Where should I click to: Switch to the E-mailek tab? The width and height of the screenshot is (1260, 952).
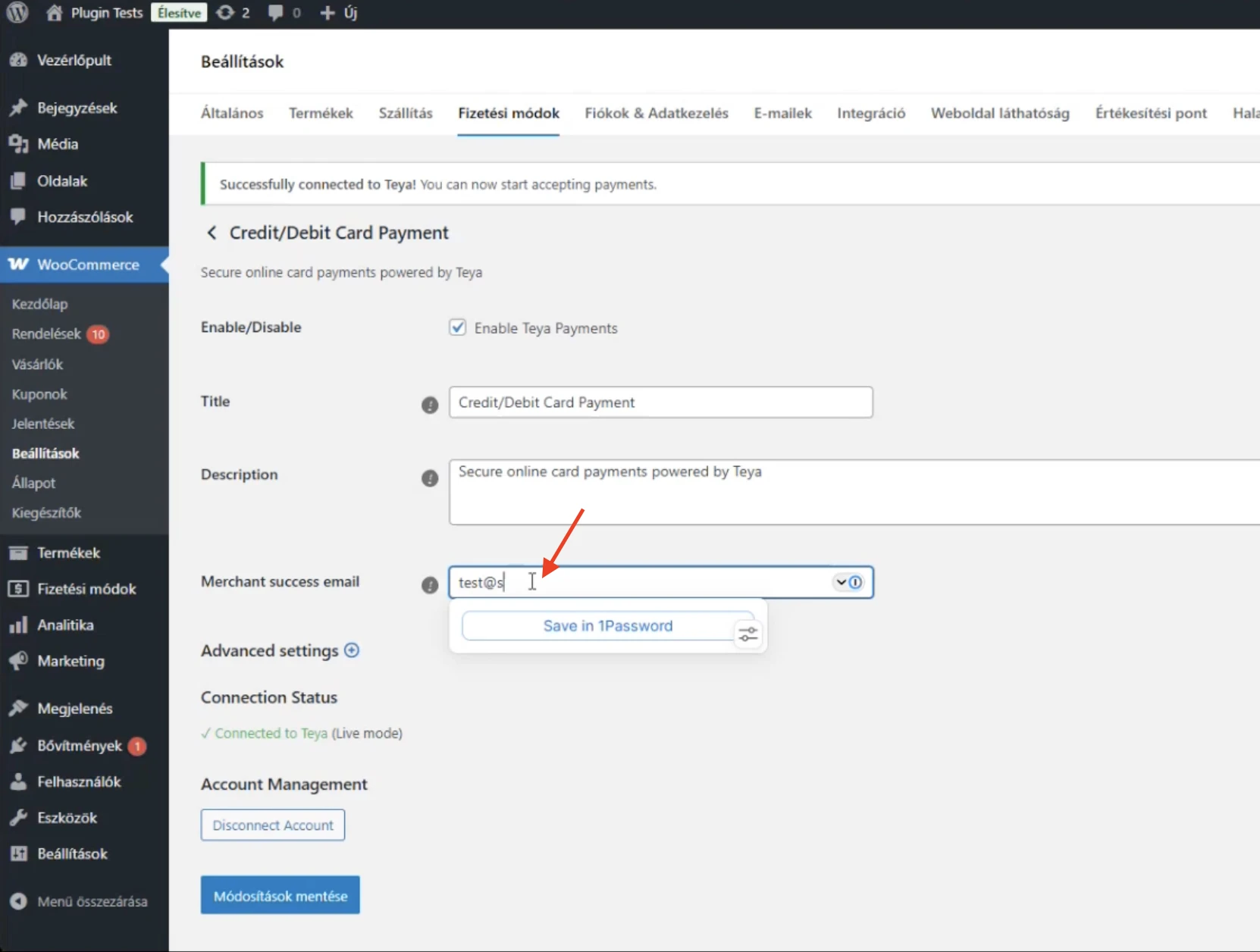coord(782,113)
